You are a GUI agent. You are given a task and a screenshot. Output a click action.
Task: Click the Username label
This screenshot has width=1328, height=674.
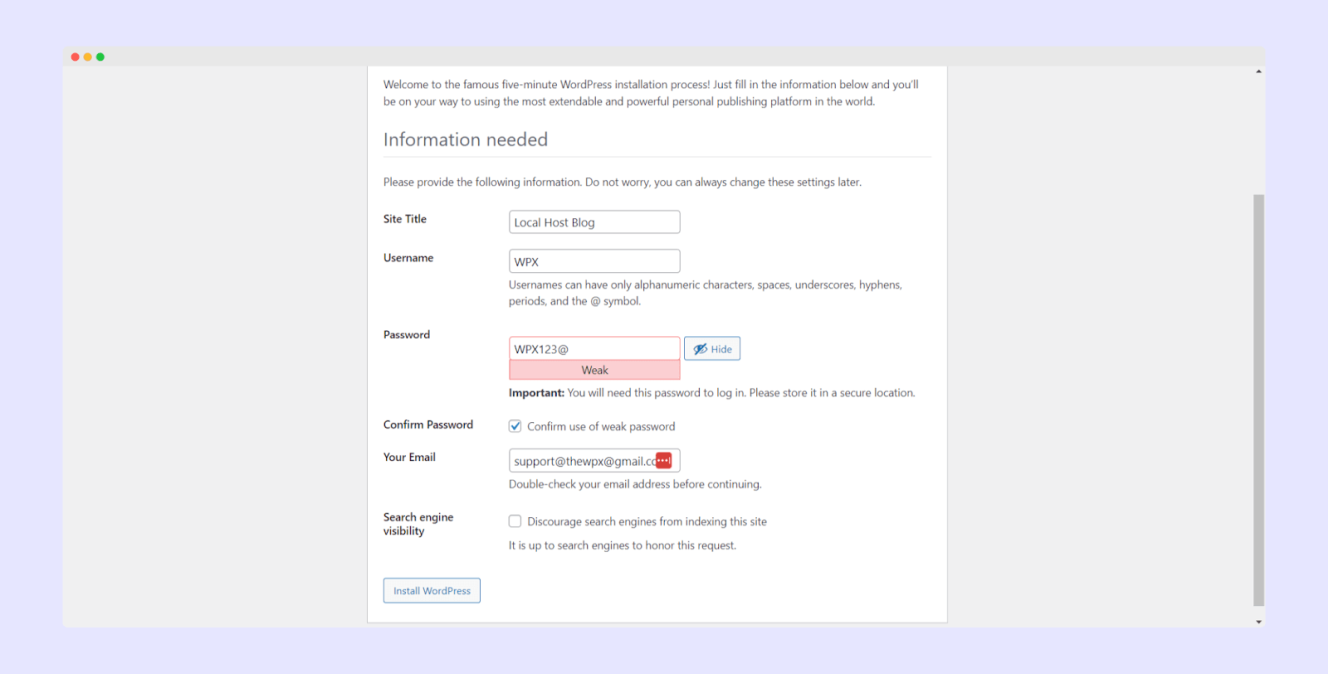pos(408,258)
